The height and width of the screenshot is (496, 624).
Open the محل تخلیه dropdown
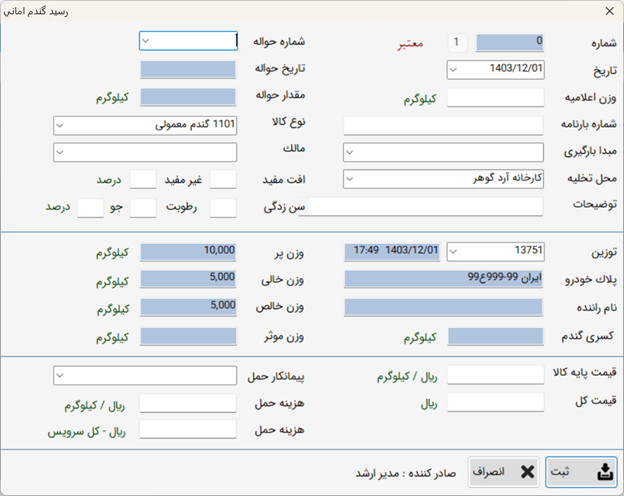tap(349, 179)
